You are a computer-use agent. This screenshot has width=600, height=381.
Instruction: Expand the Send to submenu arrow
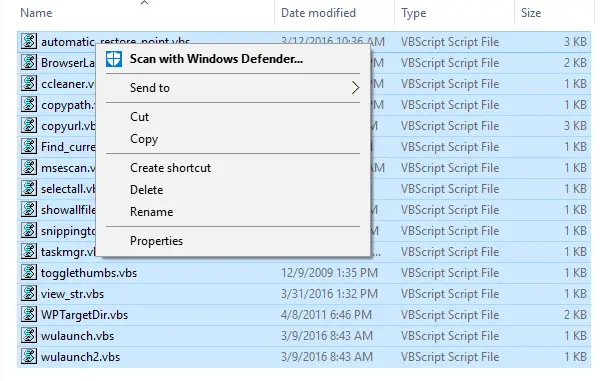[355, 88]
